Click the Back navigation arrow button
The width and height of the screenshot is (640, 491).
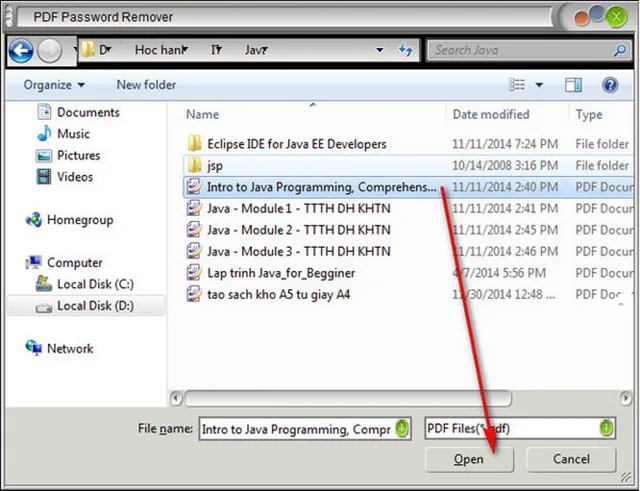20,50
